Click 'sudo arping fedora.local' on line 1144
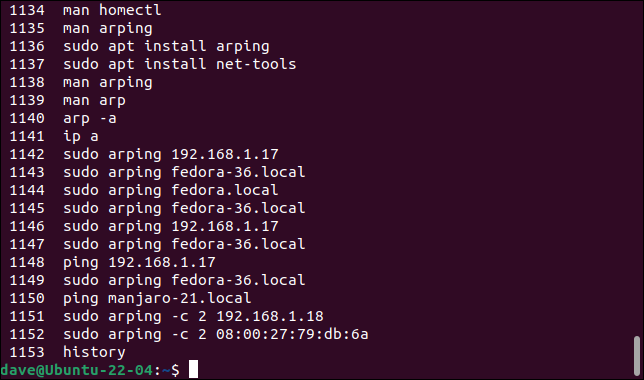Viewport: 644px width, 380px height. 171,190
